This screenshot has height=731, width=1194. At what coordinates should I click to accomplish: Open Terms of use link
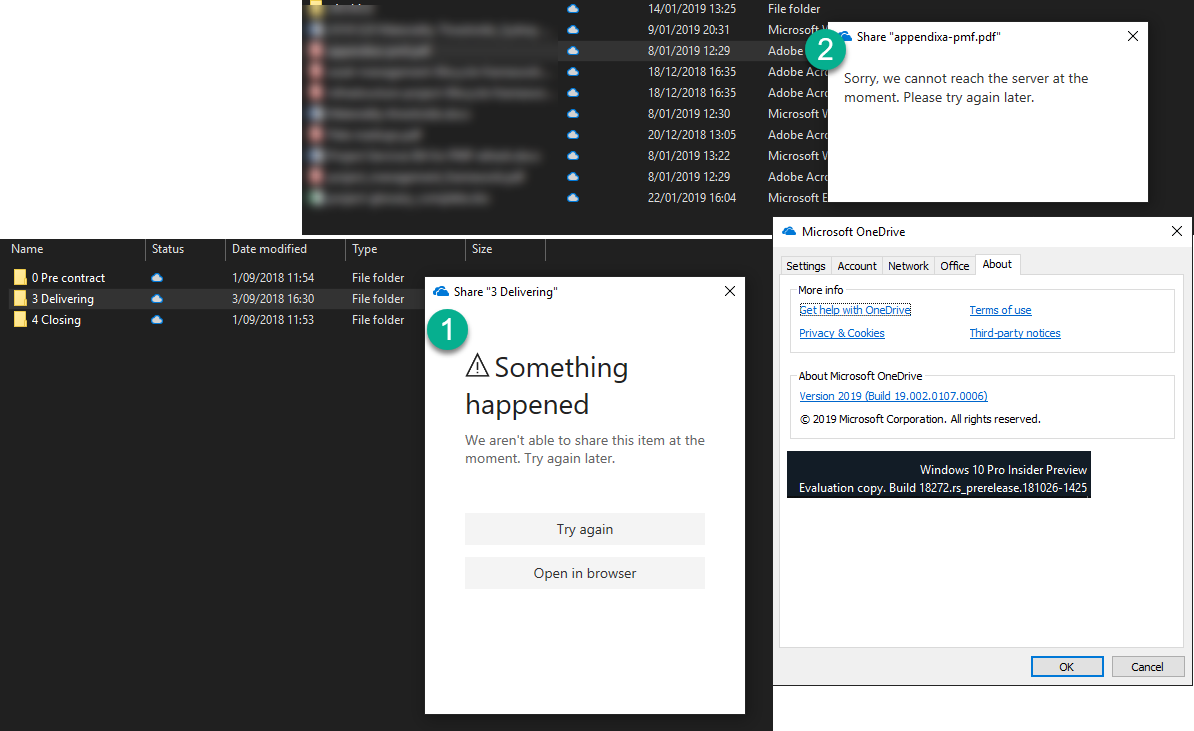(x=1000, y=310)
